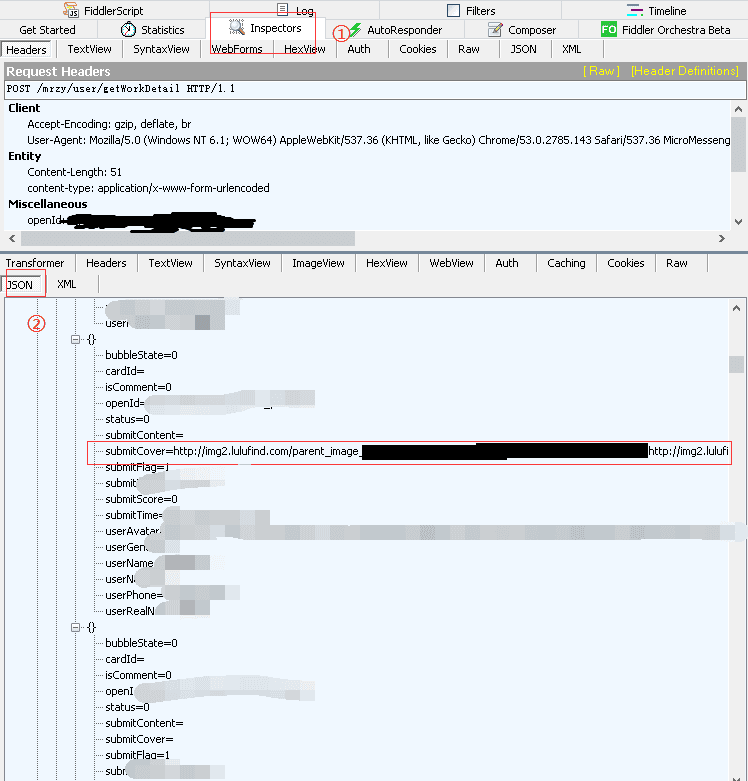Image resolution: width=748 pixels, height=781 pixels.
Task: Click the request headers horizontal scrollbar
Action: [187, 238]
